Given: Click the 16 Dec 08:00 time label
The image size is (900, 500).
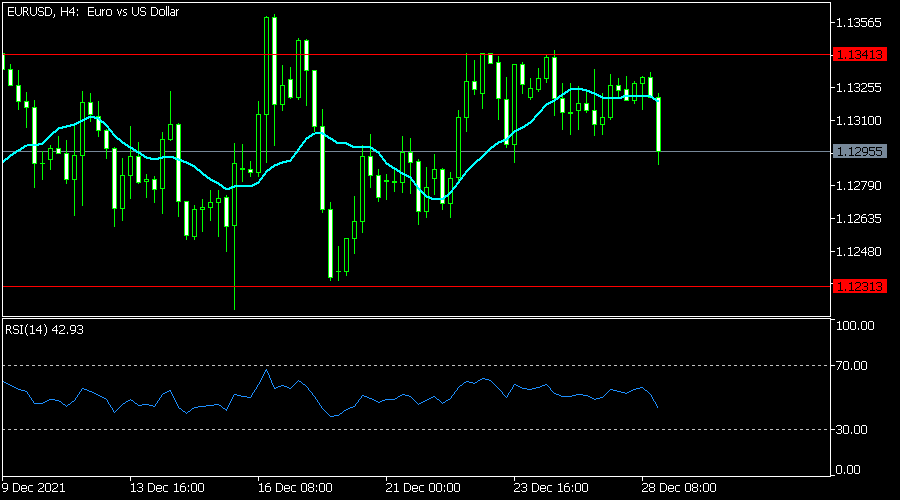Looking at the screenshot, I should [295, 488].
